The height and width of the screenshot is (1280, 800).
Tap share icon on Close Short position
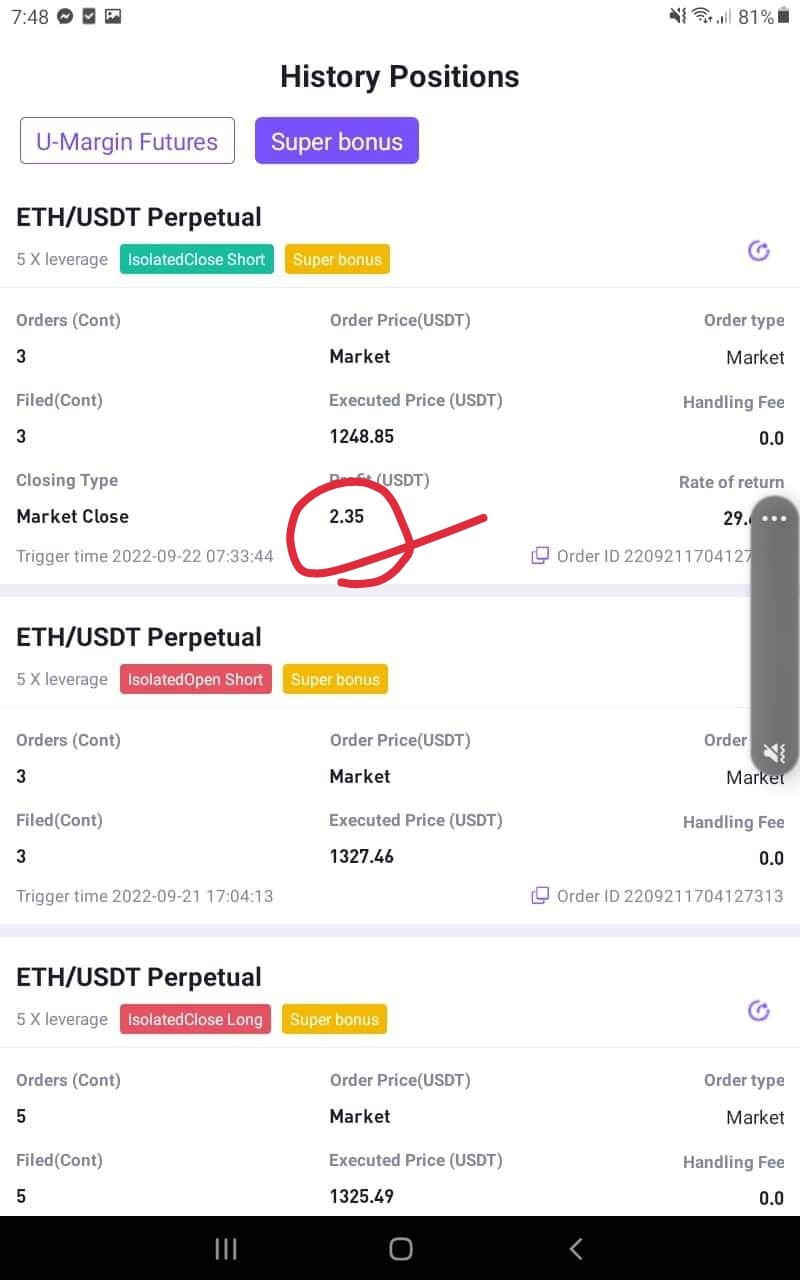(759, 251)
